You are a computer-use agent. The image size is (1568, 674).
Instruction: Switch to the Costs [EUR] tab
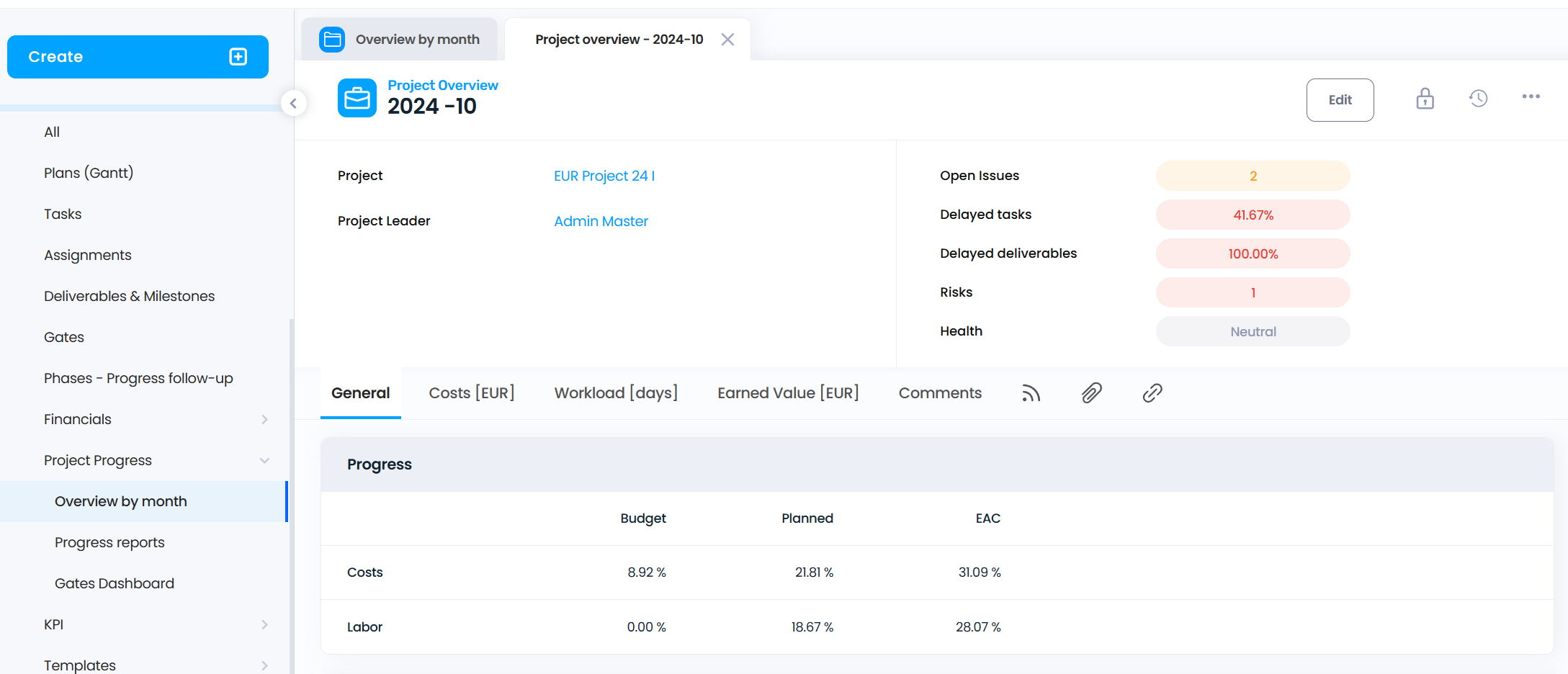click(x=472, y=393)
